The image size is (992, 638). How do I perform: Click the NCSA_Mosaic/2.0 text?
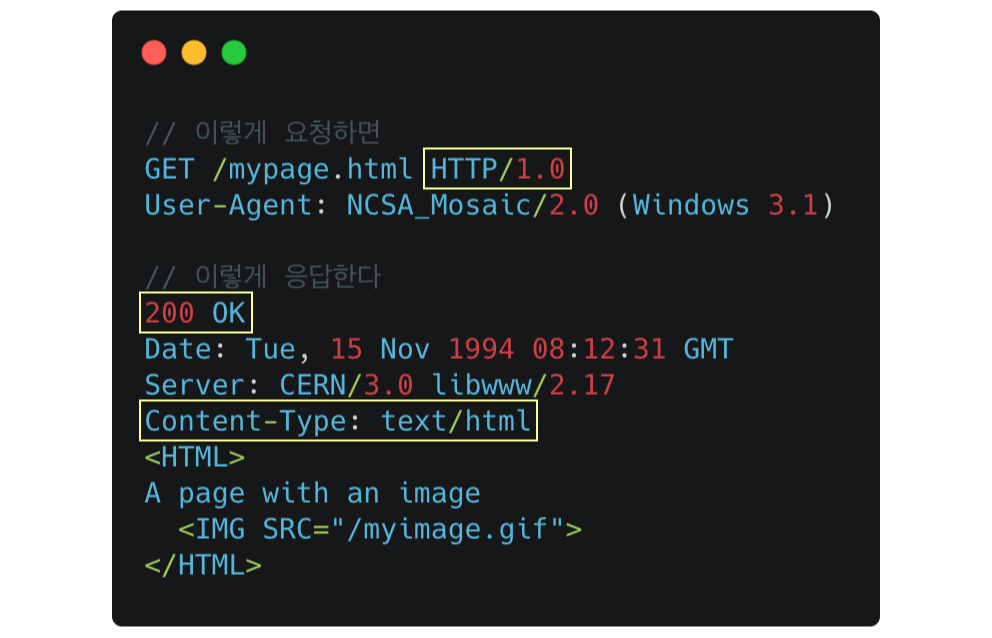472,205
